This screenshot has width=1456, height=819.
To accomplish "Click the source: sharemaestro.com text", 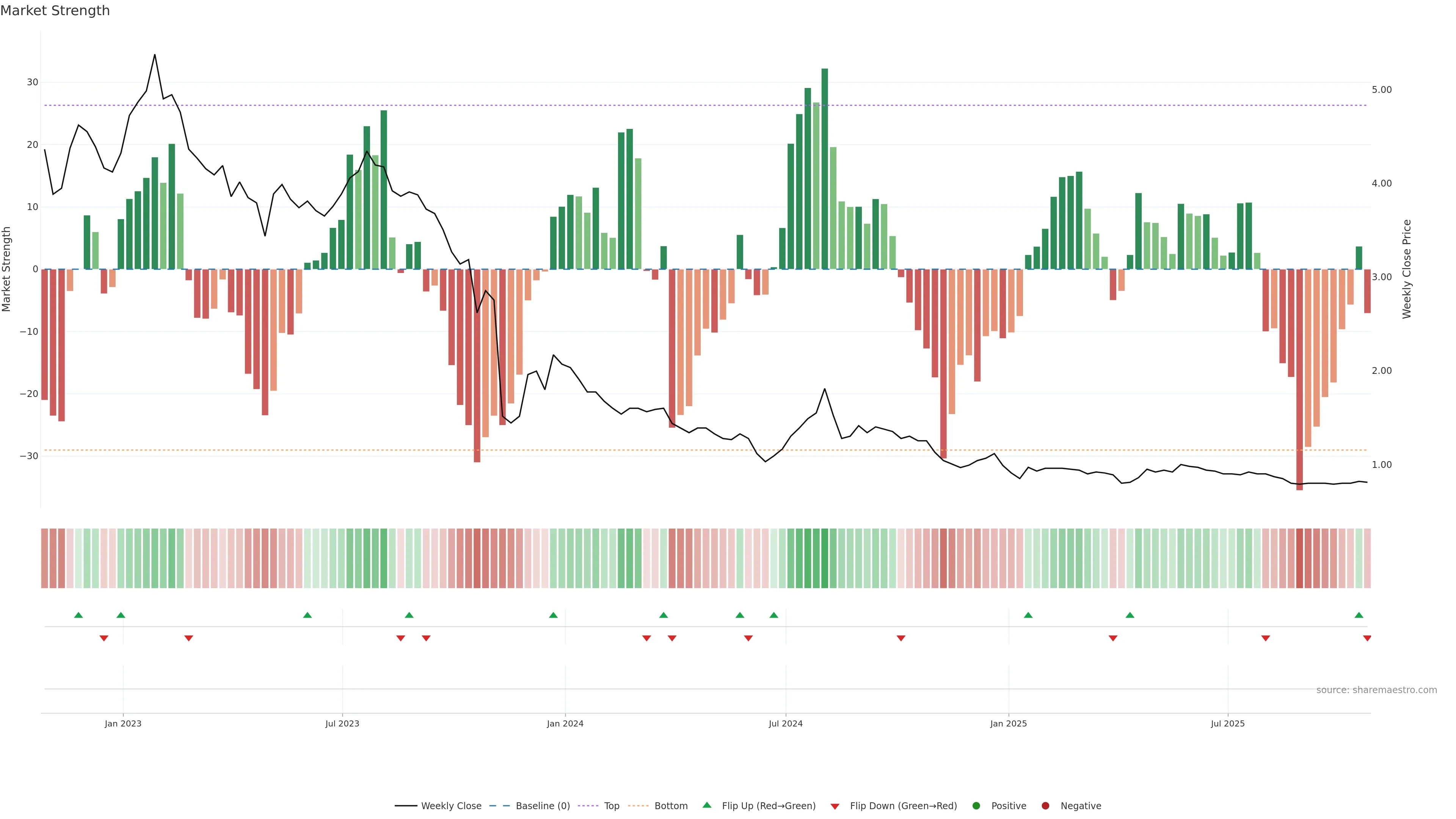I will click(1376, 690).
